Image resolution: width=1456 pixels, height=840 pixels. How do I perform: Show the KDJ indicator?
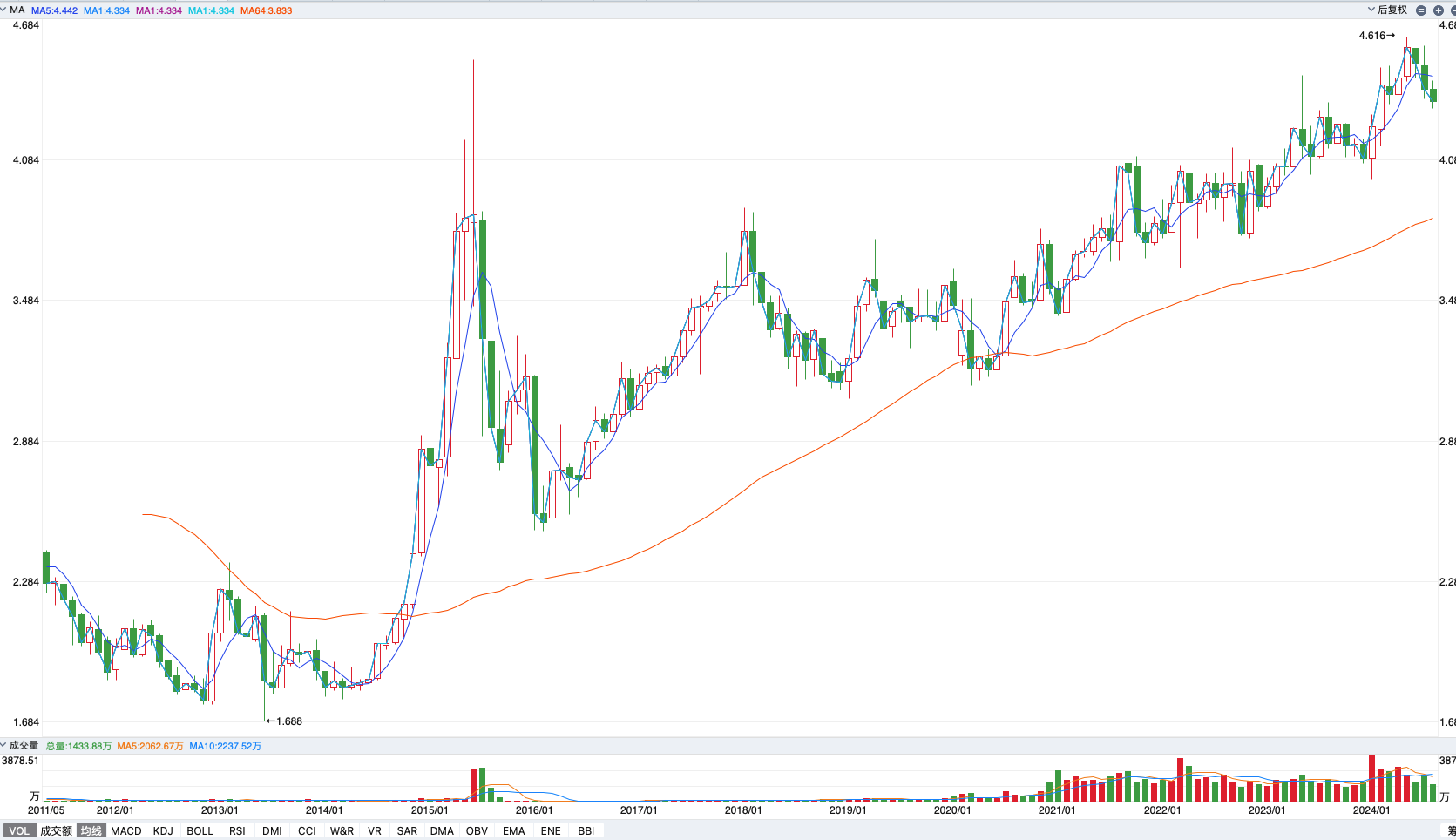[163, 830]
